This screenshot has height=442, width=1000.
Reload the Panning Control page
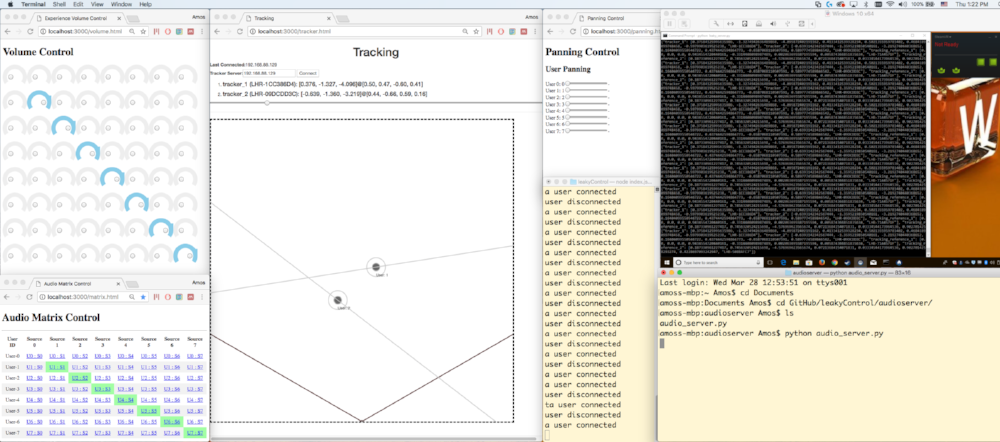coord(571,31)
